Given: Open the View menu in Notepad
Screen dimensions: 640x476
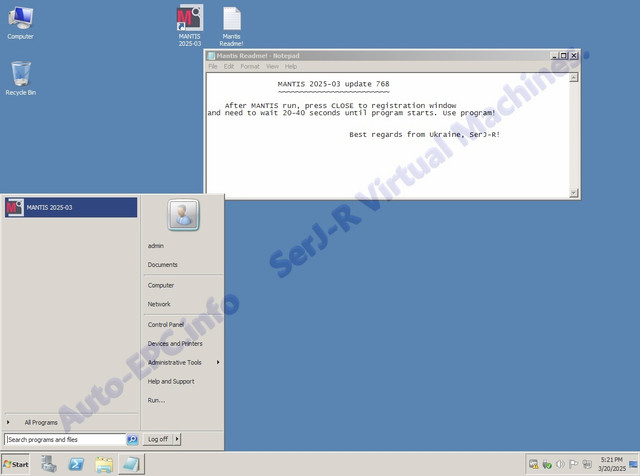Looking at the screenshot, I should coord(272,66).
